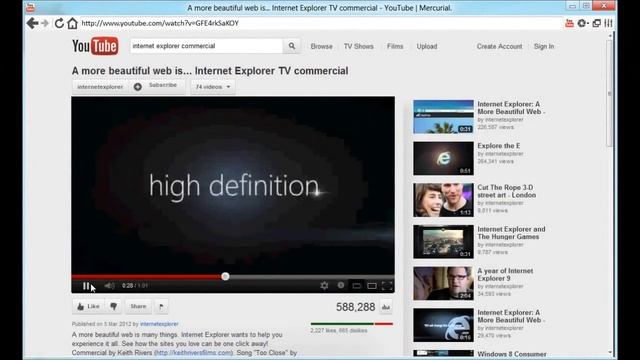
Task: Click the video title heading text
Action: tap(210, 71)
